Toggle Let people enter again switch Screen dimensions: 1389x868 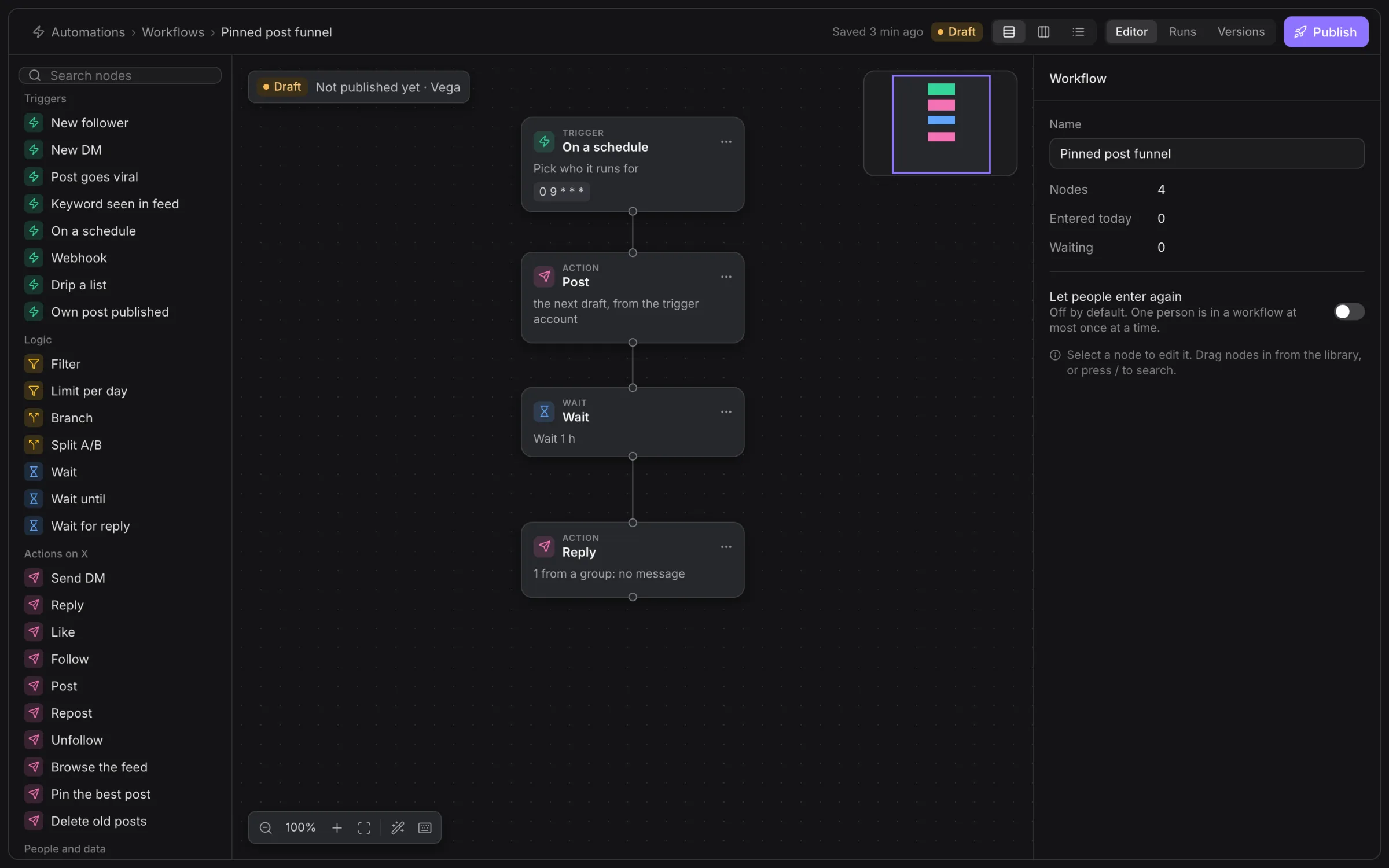pos(1349,311)
